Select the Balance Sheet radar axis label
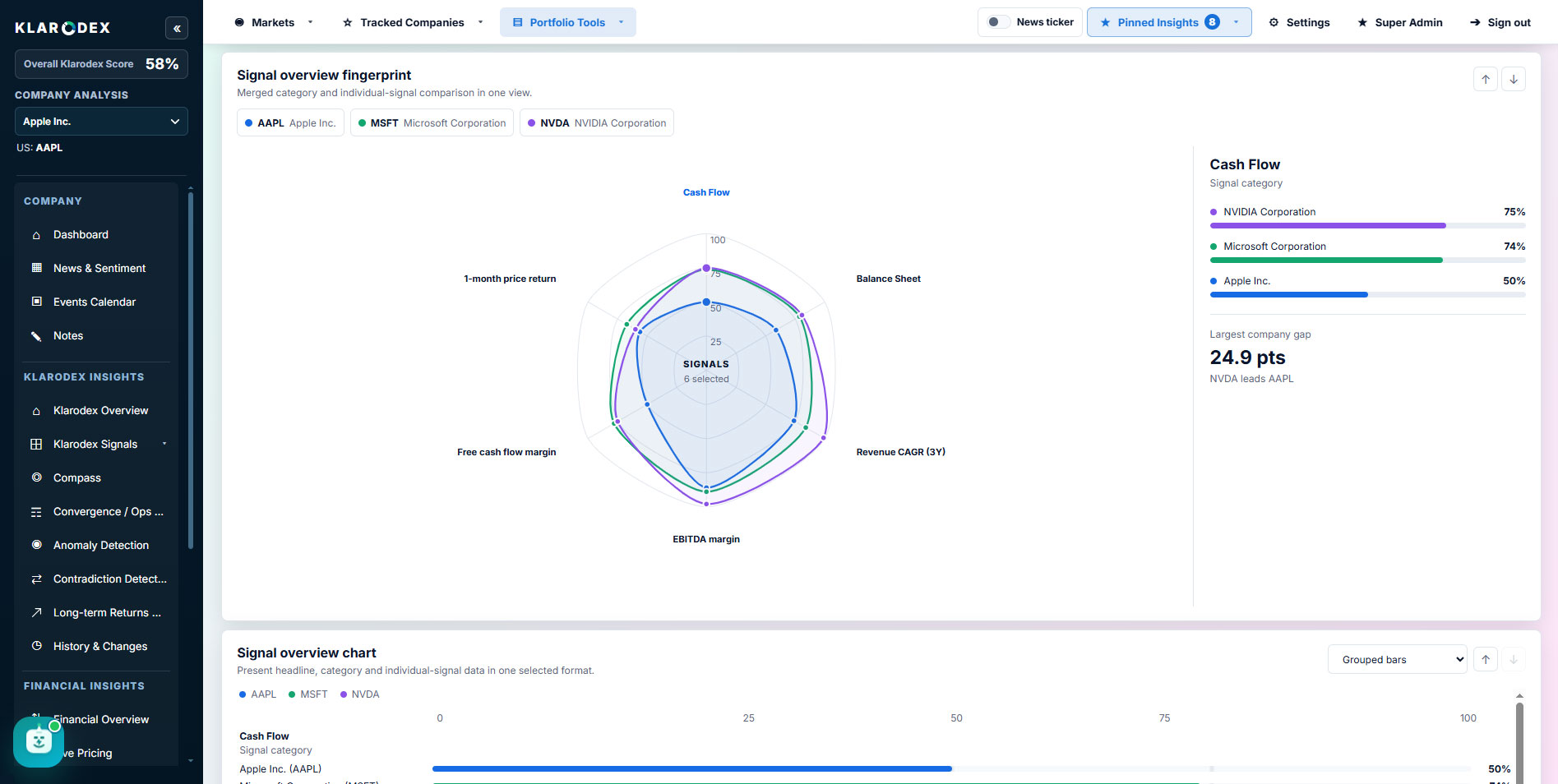This screenshot has width=1558, height=784. 888,279
